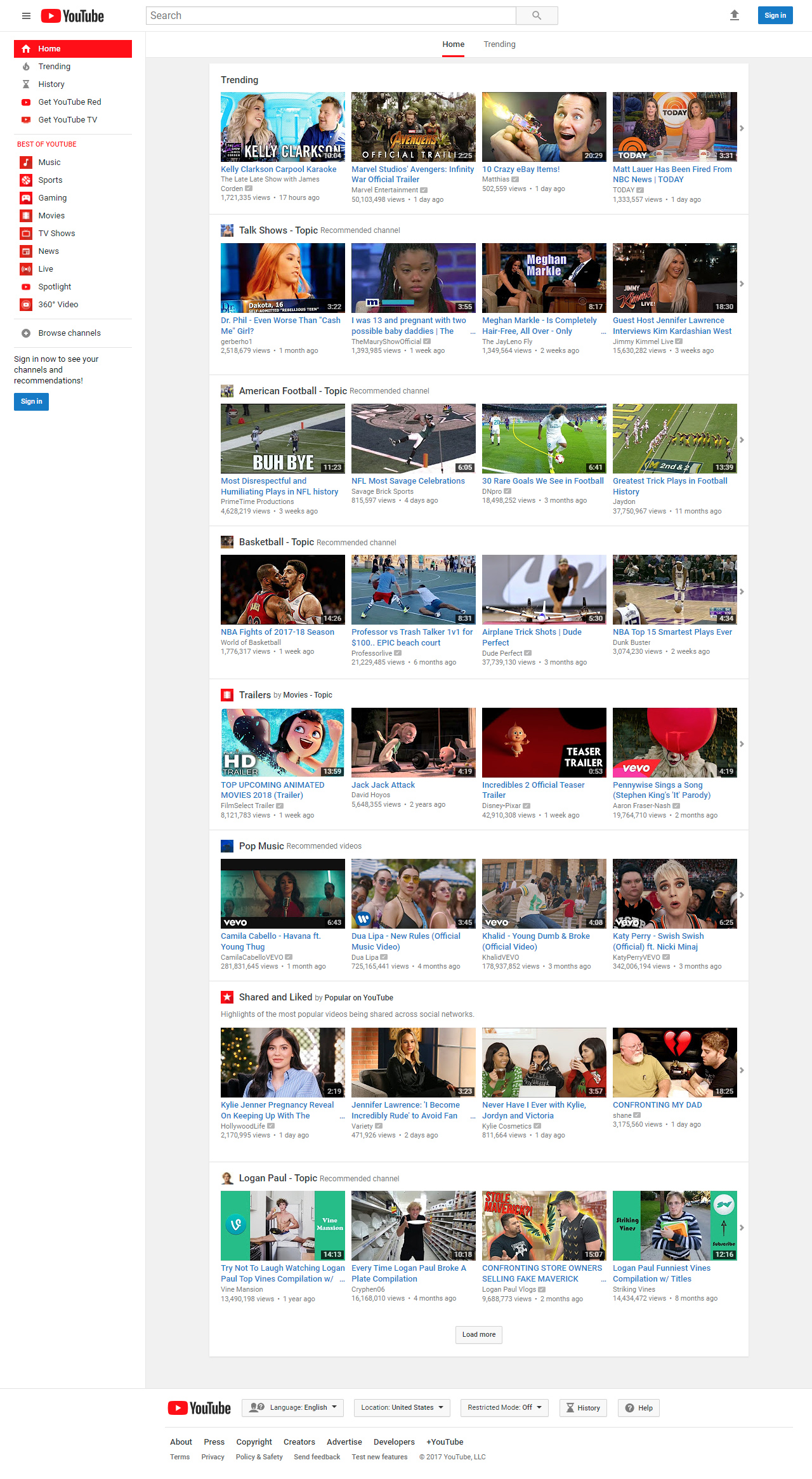812x1479 pixels.
Task: Click the sidebar Sign in button
Action: click(31, 402)
